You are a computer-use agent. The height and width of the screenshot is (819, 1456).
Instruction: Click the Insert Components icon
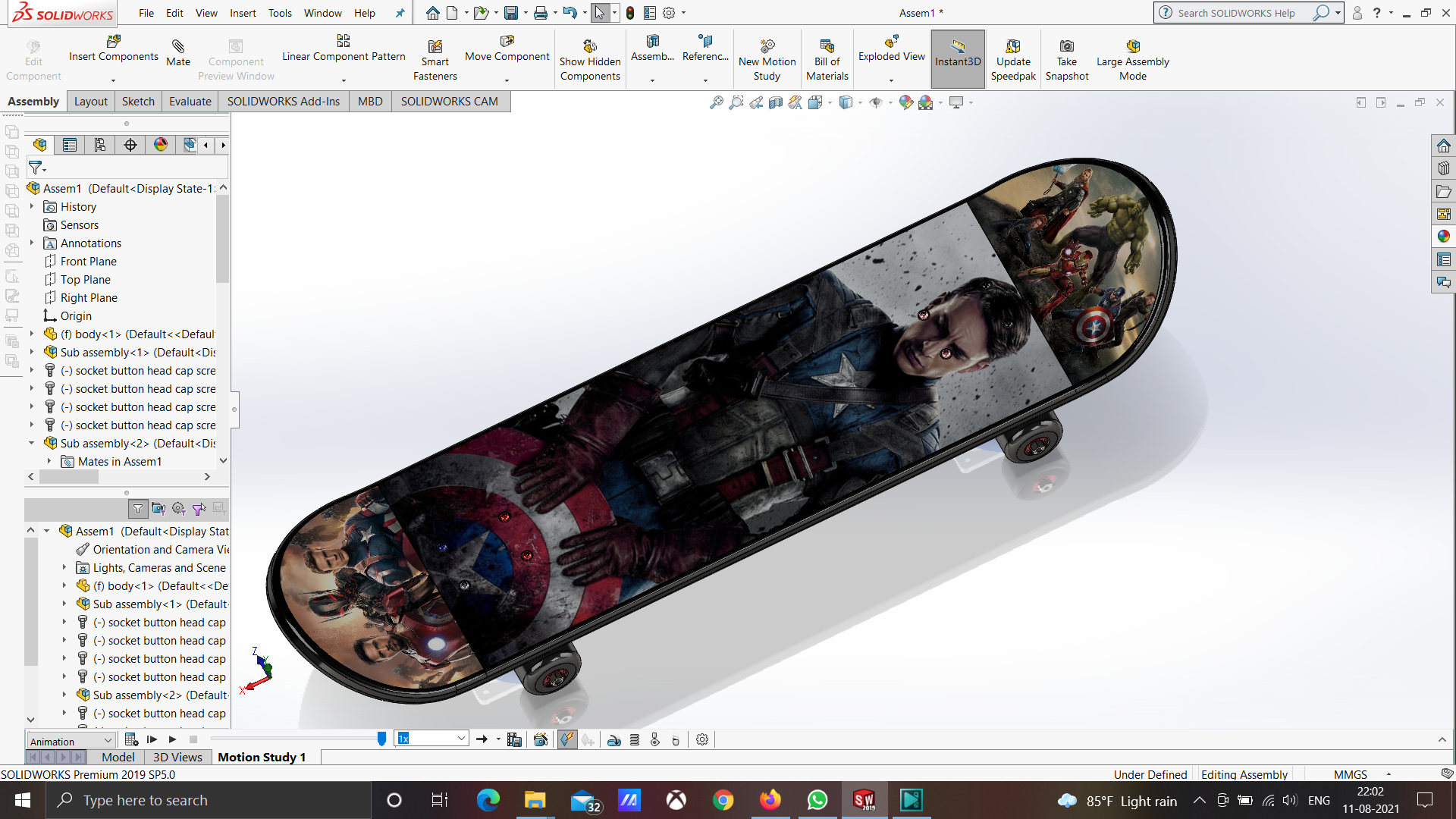[x=114, y=42]
